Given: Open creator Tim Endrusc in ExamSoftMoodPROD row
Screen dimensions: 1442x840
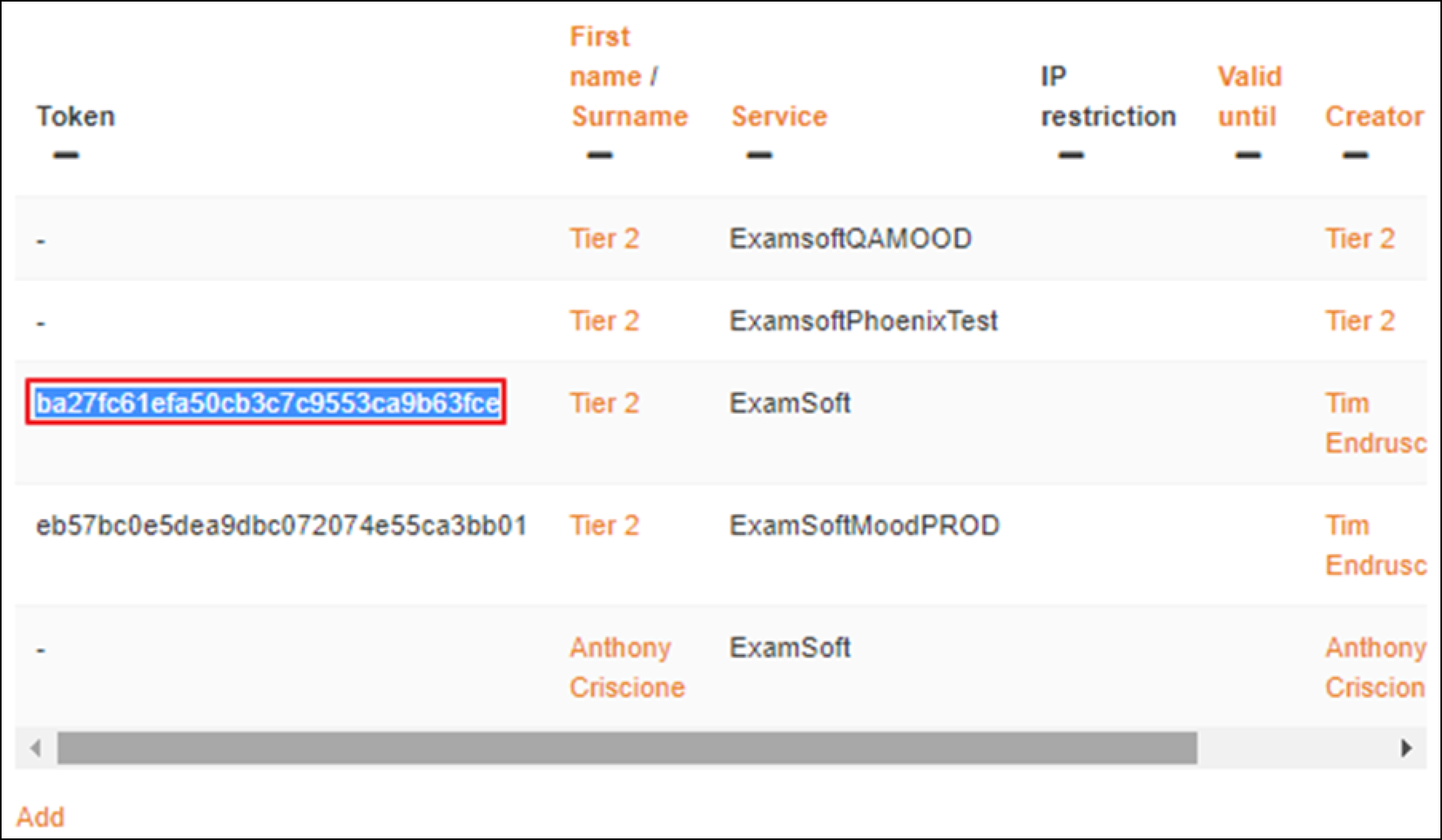Looking at the screenshot, I should point(1376,545).
